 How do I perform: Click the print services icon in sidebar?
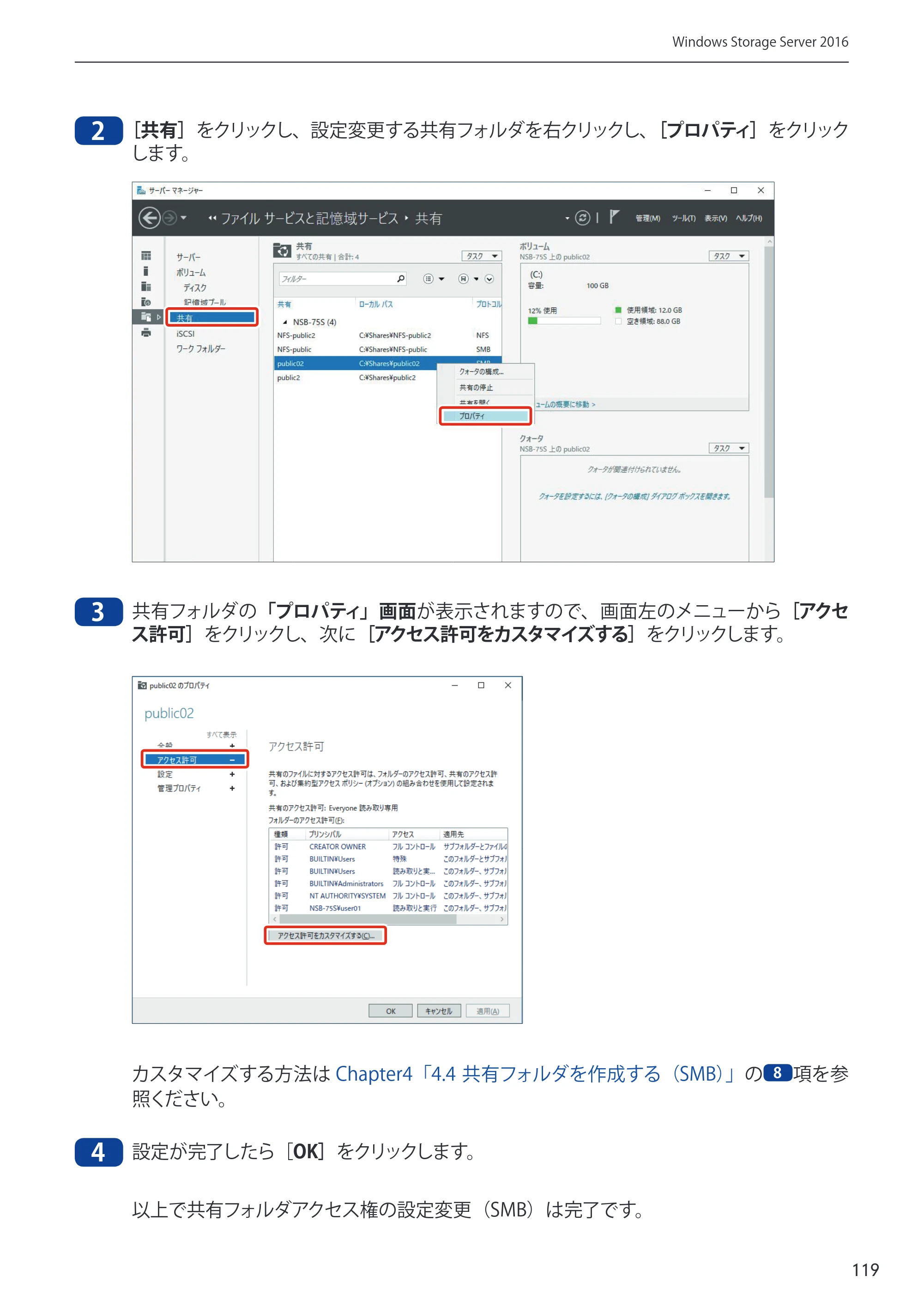click(x=146, y=333)
